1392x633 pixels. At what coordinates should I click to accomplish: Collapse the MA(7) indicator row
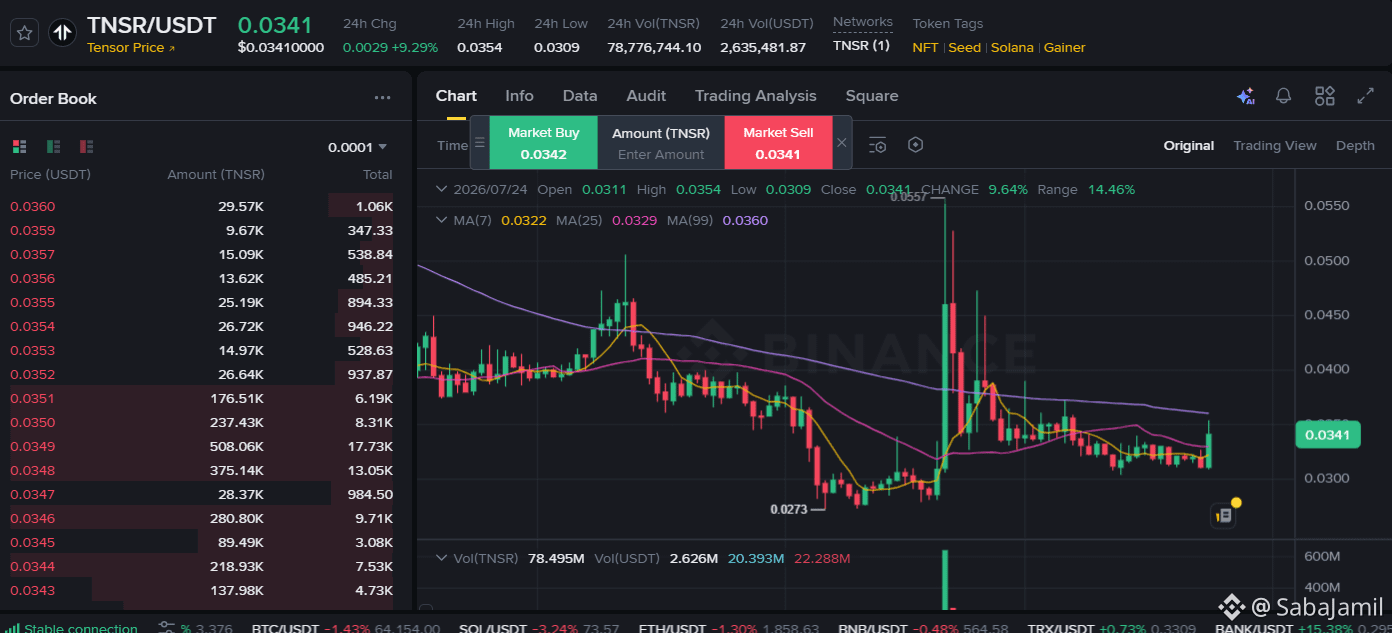441,220
